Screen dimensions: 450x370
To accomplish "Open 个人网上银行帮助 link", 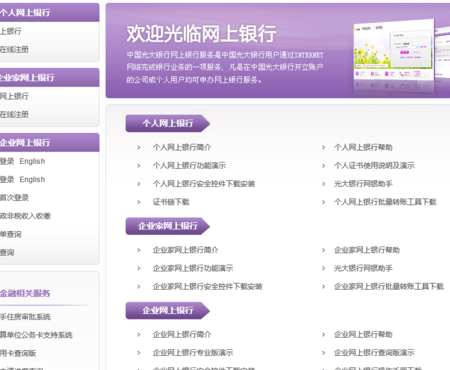I will click(x=363, y=147).
